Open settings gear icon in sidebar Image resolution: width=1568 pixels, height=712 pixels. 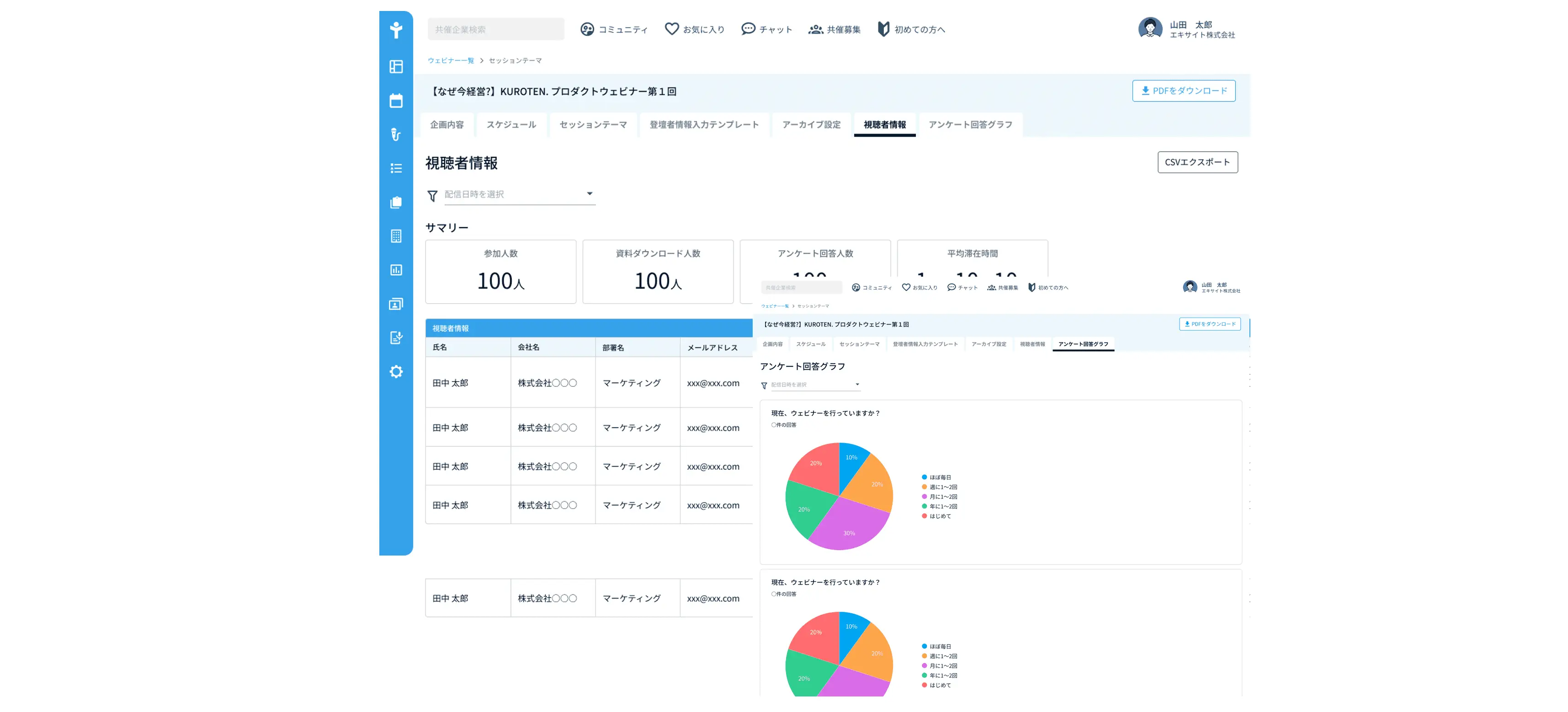pyautogui.click(x=396, y=371)
